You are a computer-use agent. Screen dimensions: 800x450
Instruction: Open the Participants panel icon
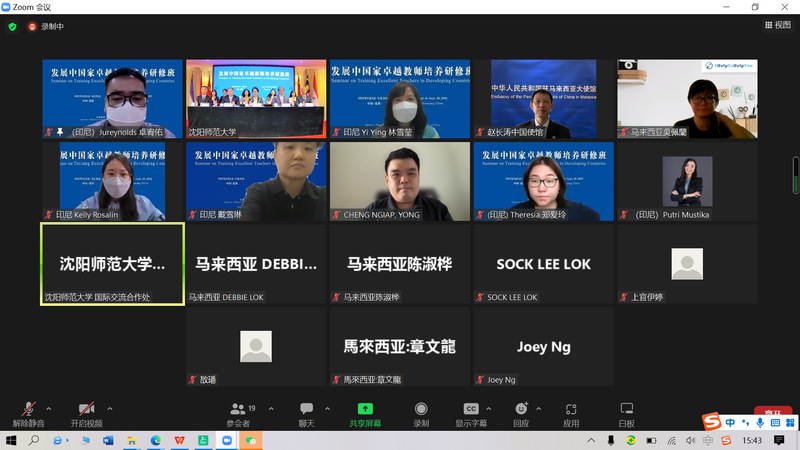click(238, 409)
